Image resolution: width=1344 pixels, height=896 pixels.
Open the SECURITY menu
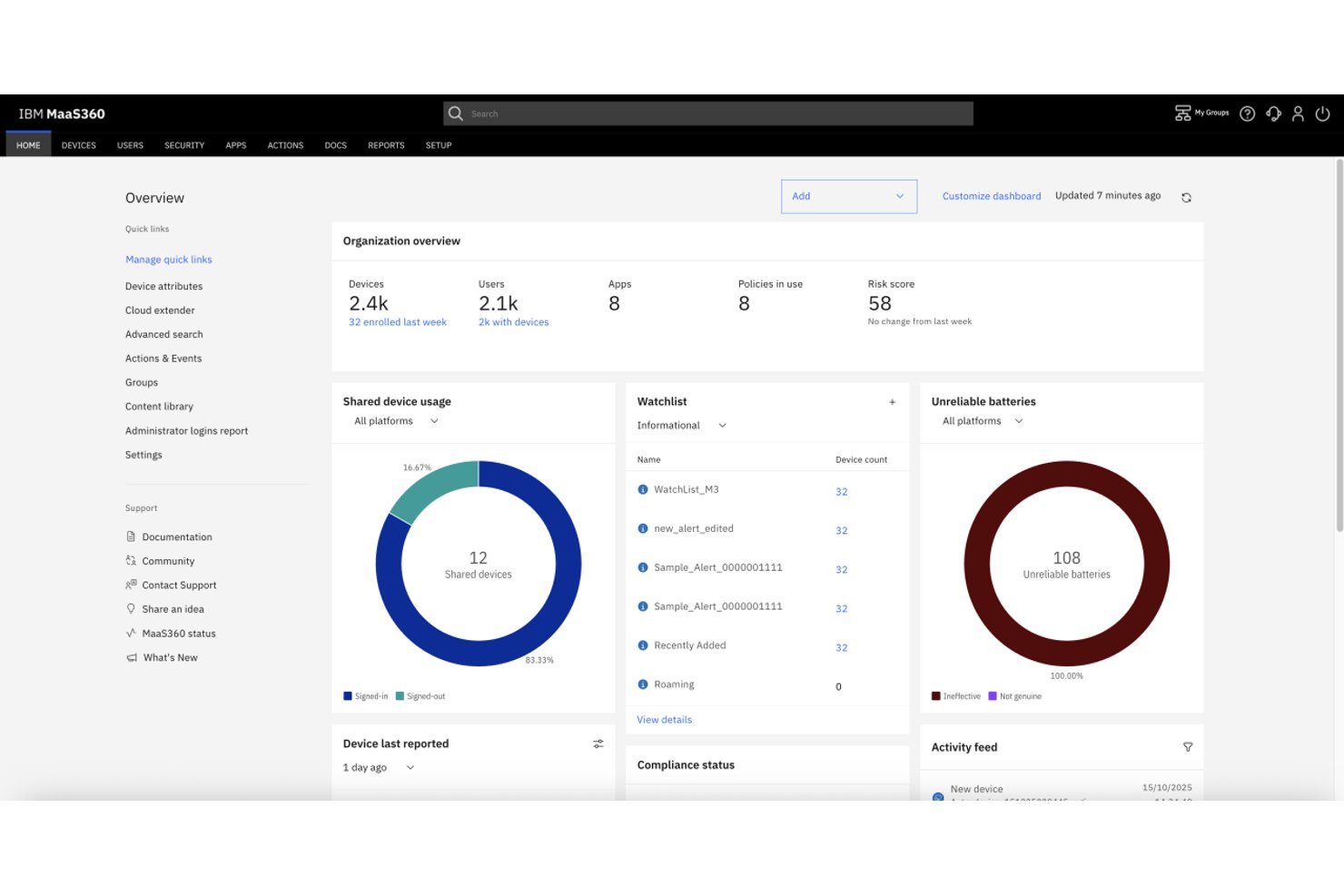(x=184, y=145)
